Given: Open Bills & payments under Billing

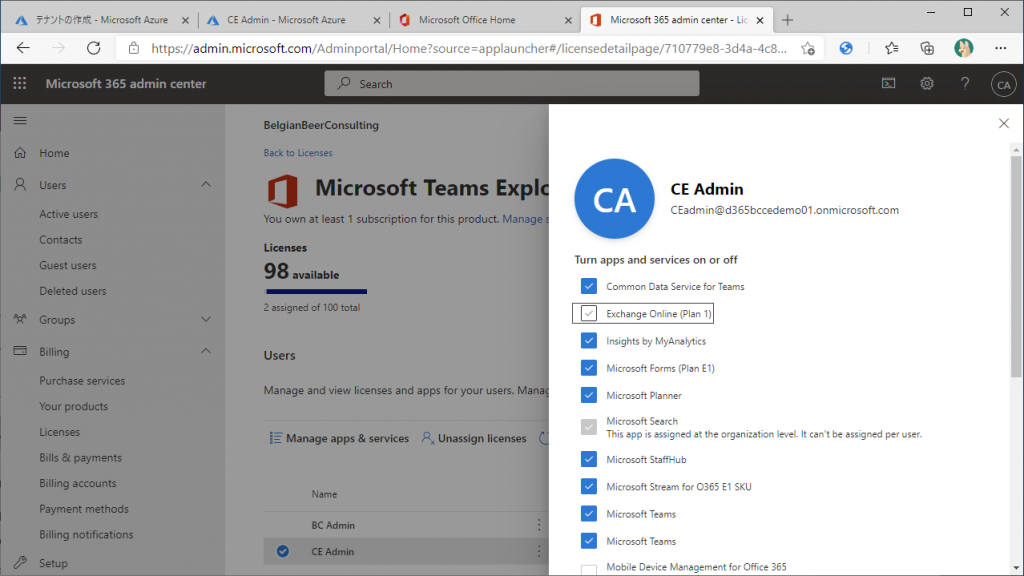Looking at the screenshot, I should point(80,458).
